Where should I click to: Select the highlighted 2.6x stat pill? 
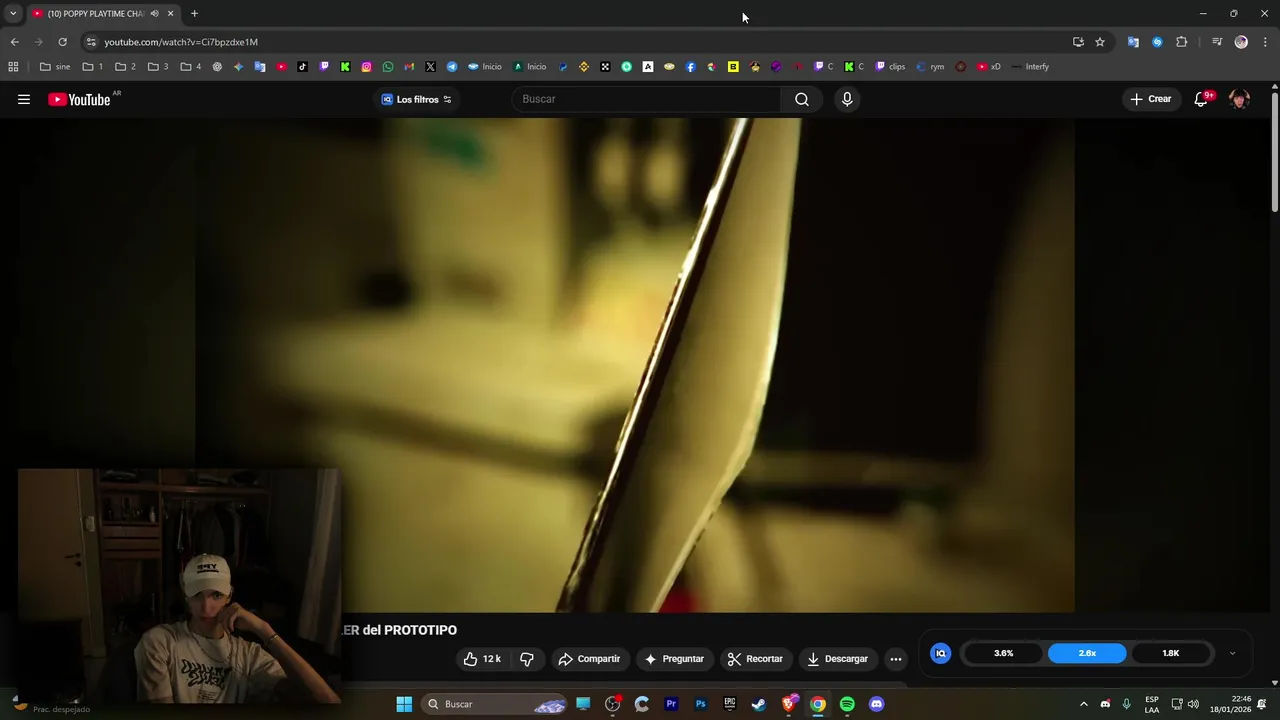[1087, 653]
